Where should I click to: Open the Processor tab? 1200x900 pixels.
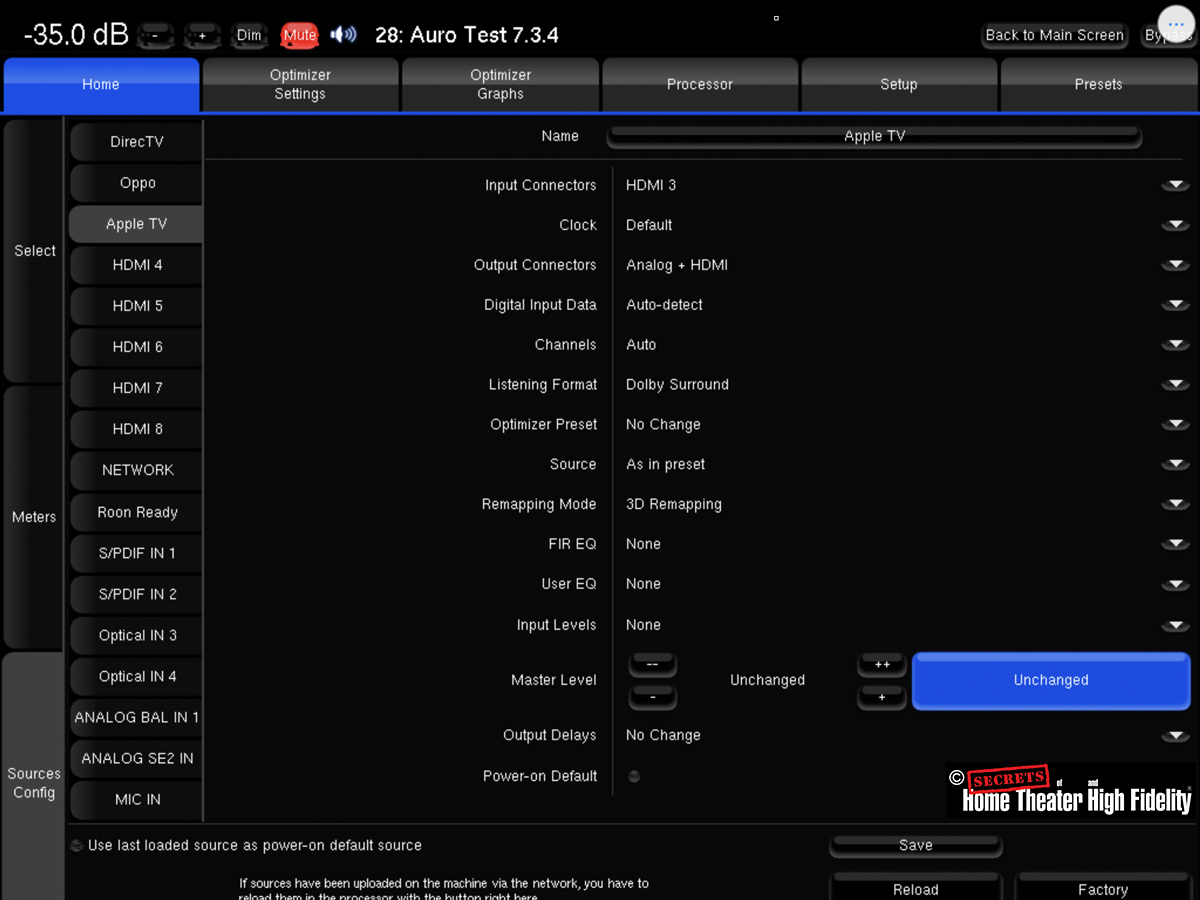pos(700,85)
